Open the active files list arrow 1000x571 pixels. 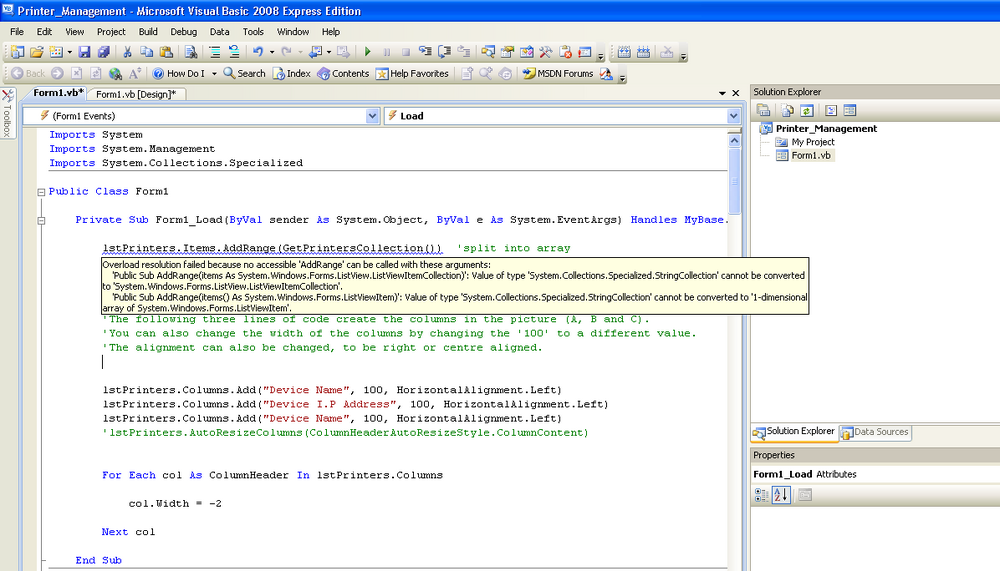722,93
